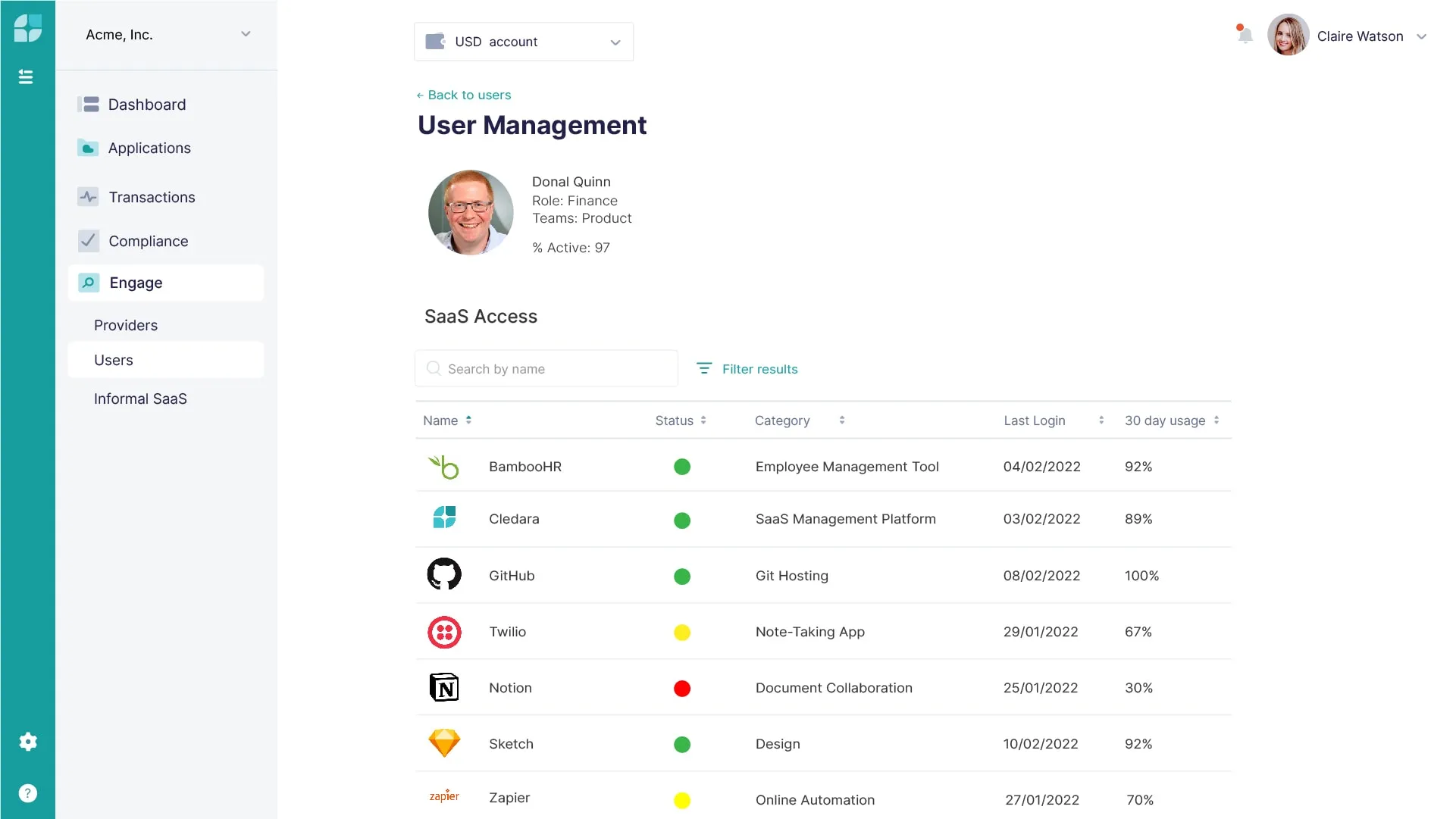
Task: Click the Filter results button
Action: [747, 369]
